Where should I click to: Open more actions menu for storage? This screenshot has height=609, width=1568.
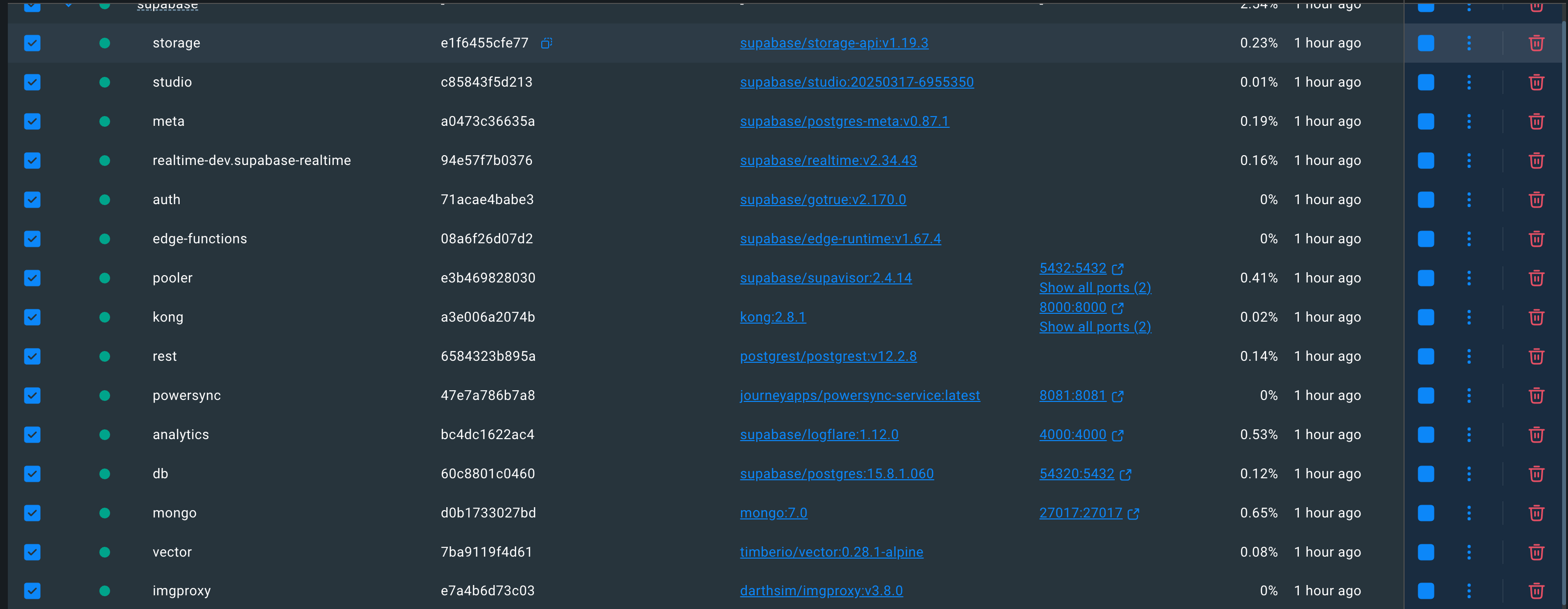[x=1469, y=43]
